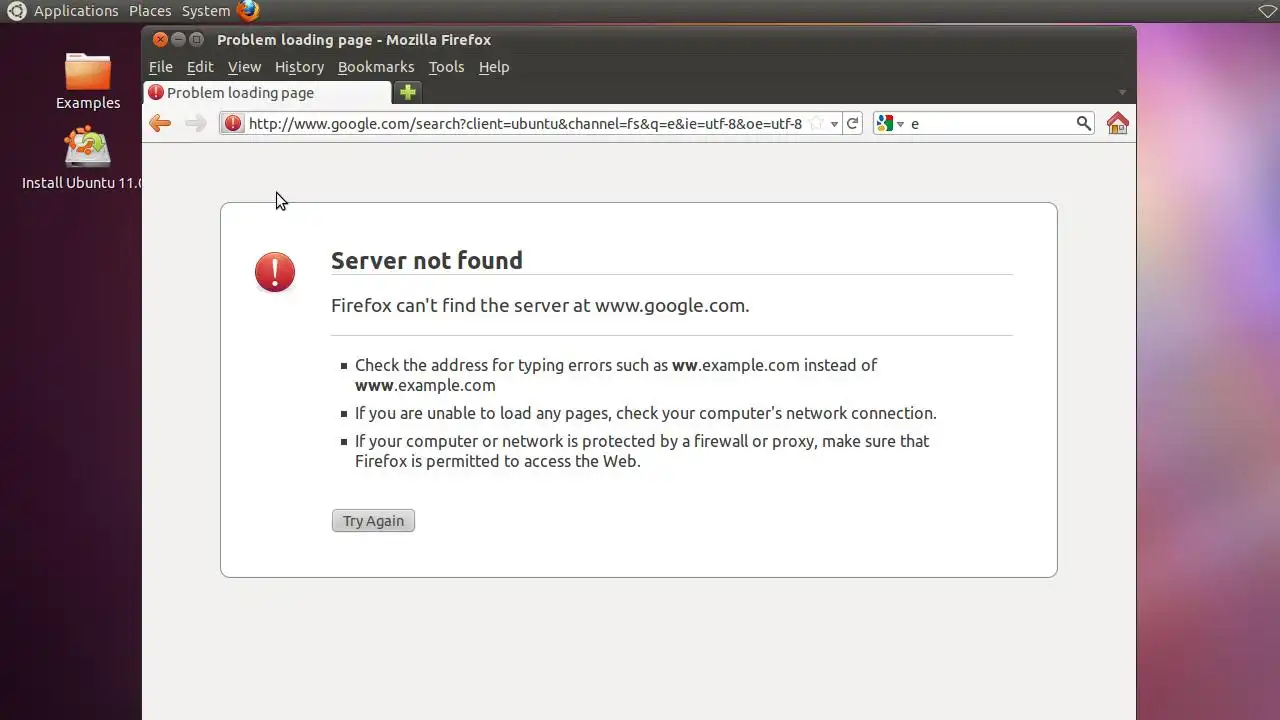Minimize the Firefox window

click(178, 40)
